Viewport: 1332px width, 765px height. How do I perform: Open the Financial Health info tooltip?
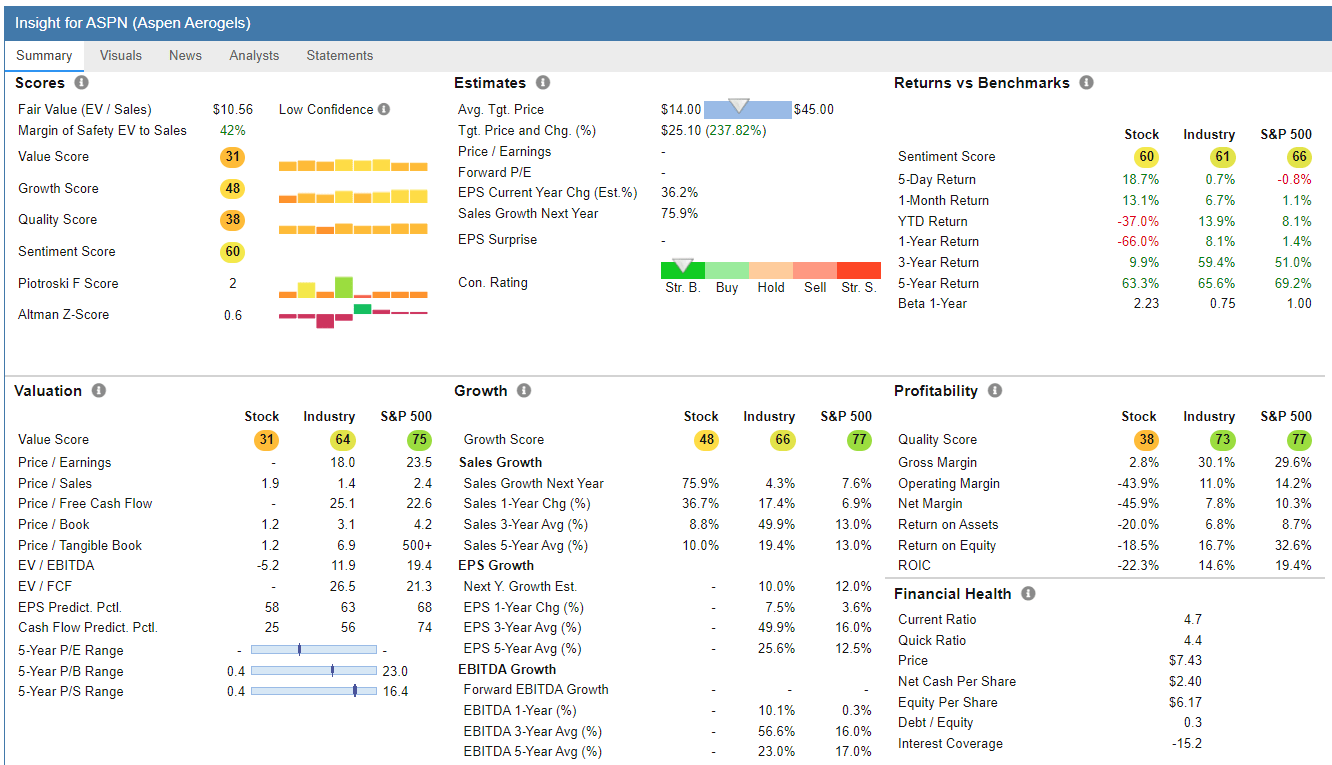click(x=1028, y=593)
